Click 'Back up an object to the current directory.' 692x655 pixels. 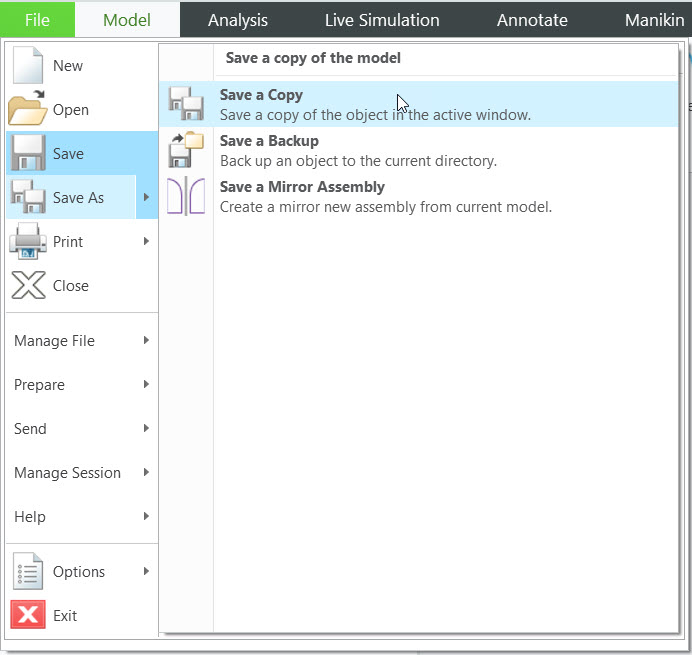(358, 161)
